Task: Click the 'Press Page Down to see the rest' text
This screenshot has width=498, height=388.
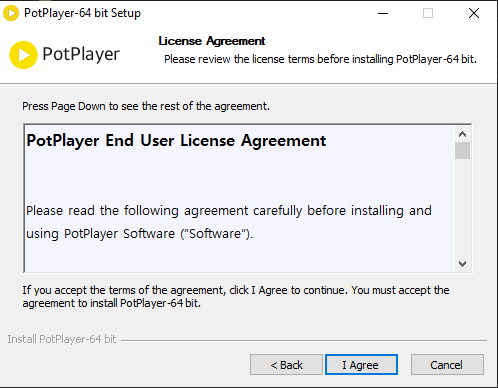Action: coord(146,106)
